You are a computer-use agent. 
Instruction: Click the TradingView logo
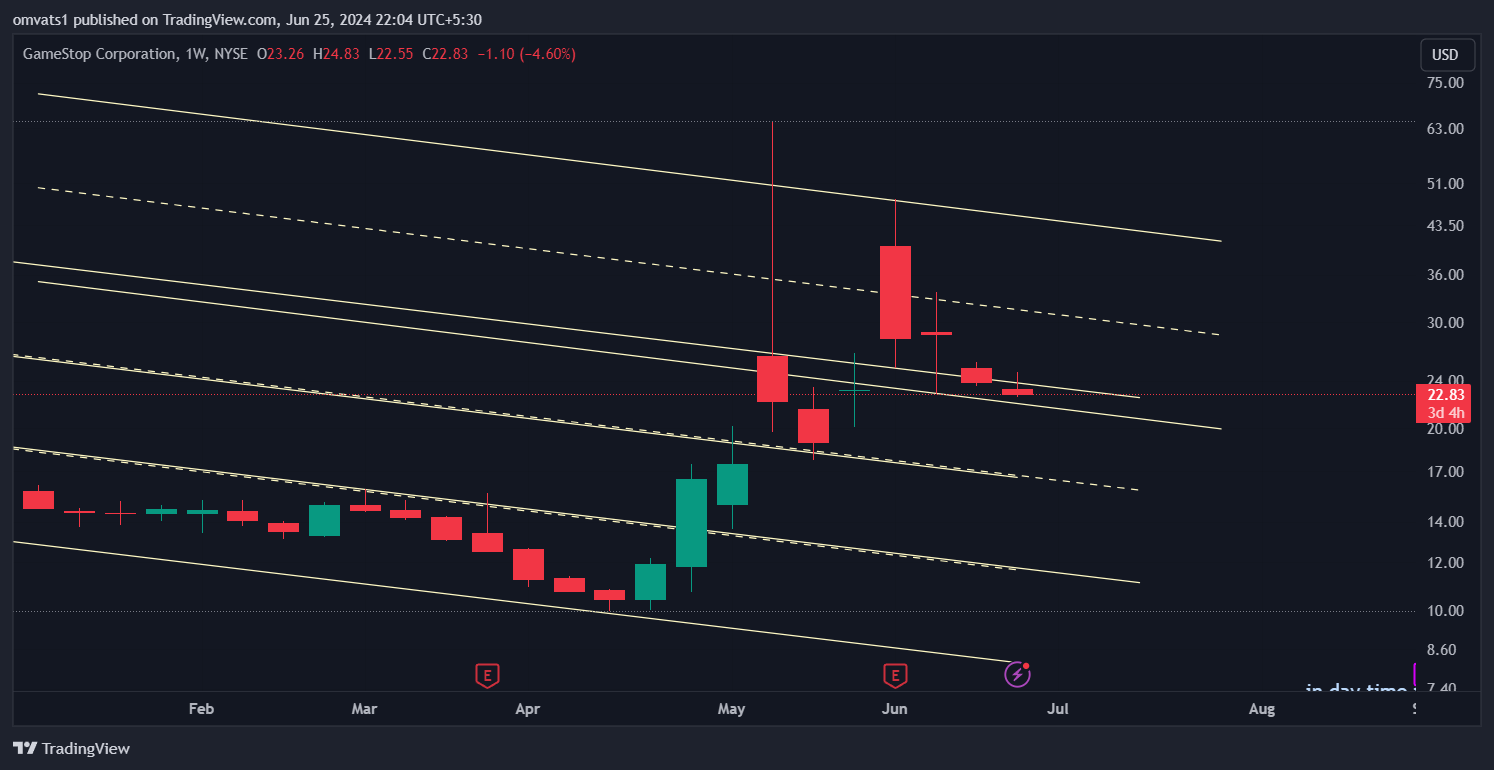click(71, 748)
